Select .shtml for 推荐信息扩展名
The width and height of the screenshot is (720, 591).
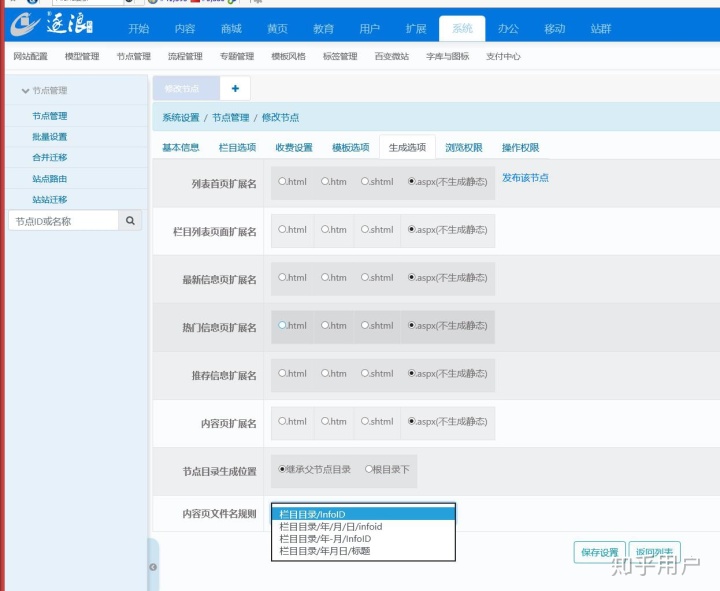click(365, 373)
